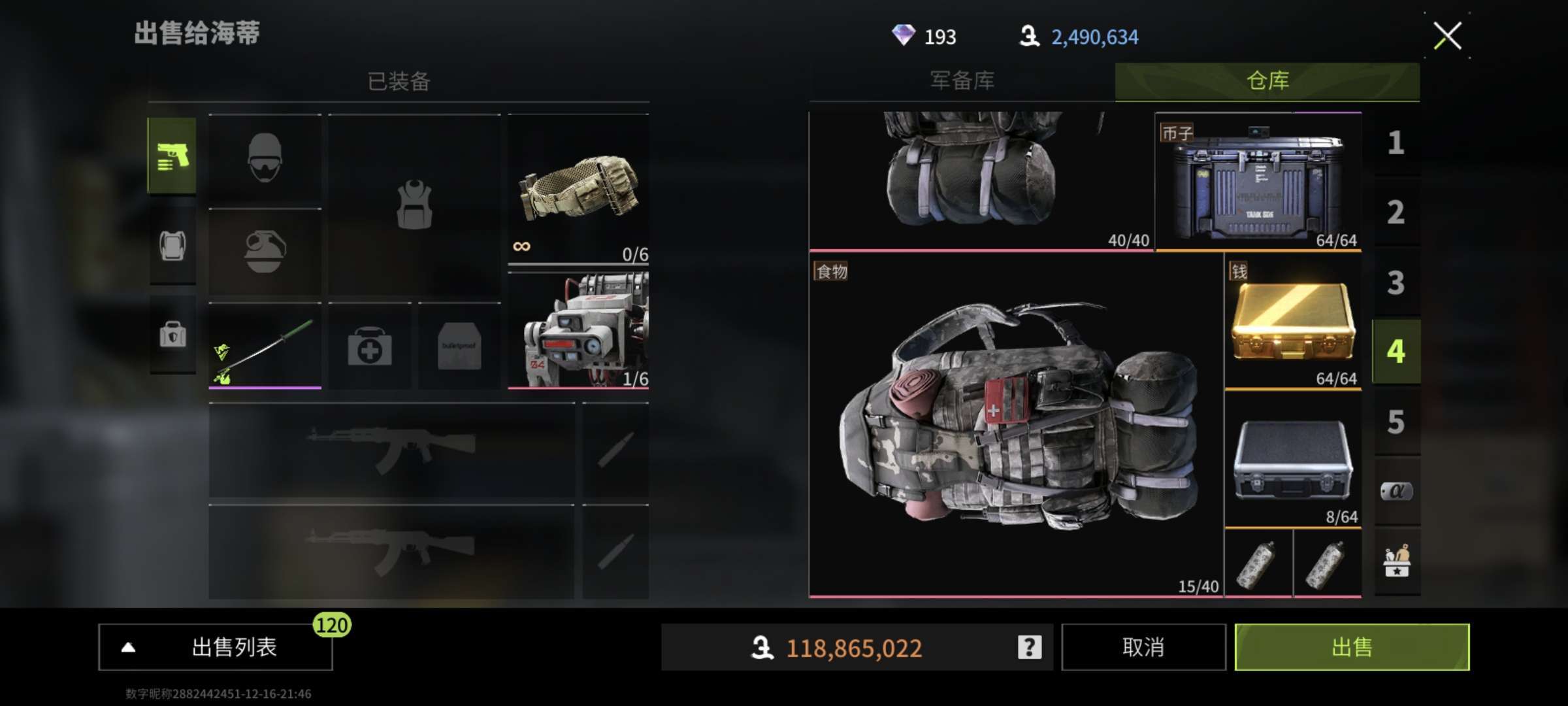The image size is (1568, 706).
Task: Select the large 食物 camo backpack
Action: click(x=1016, y=425)
